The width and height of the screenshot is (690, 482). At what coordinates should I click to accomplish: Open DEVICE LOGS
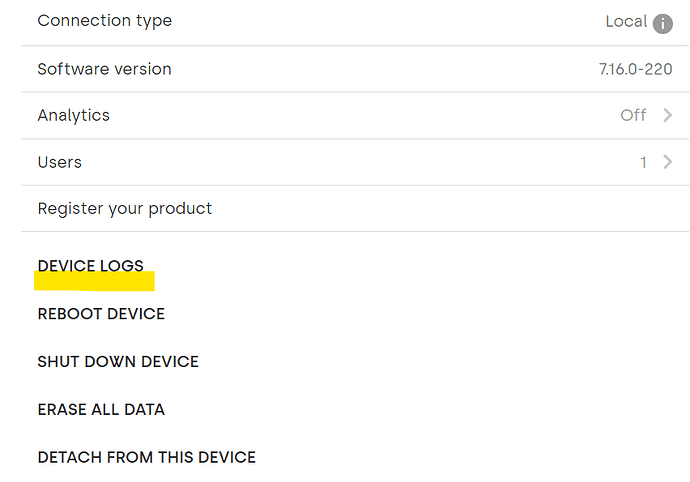91,266
